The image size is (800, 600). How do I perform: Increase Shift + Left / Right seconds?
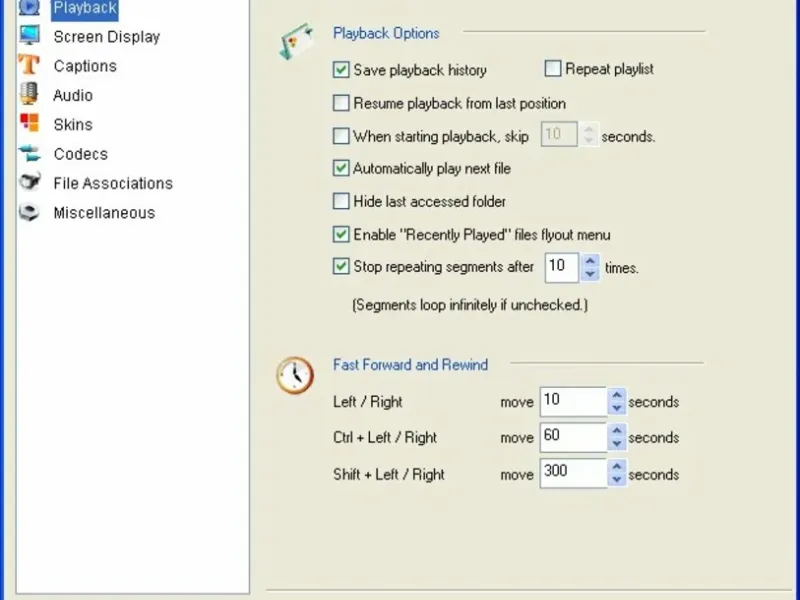pos(617,466)
